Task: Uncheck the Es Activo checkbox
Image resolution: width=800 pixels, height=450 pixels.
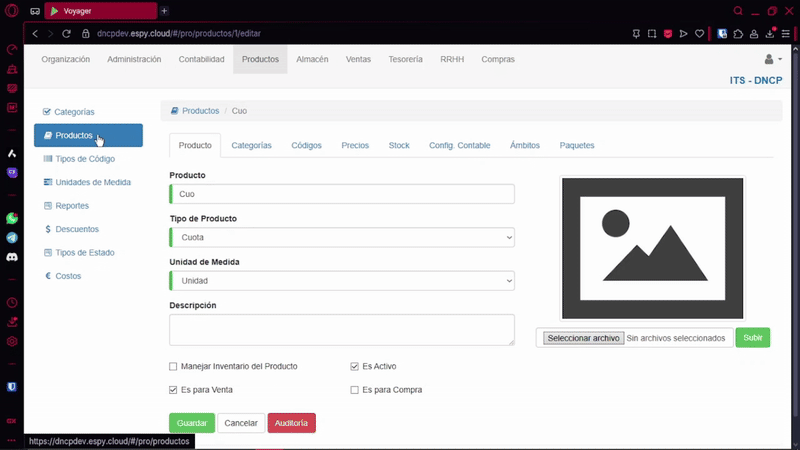Action: [355, 367]
